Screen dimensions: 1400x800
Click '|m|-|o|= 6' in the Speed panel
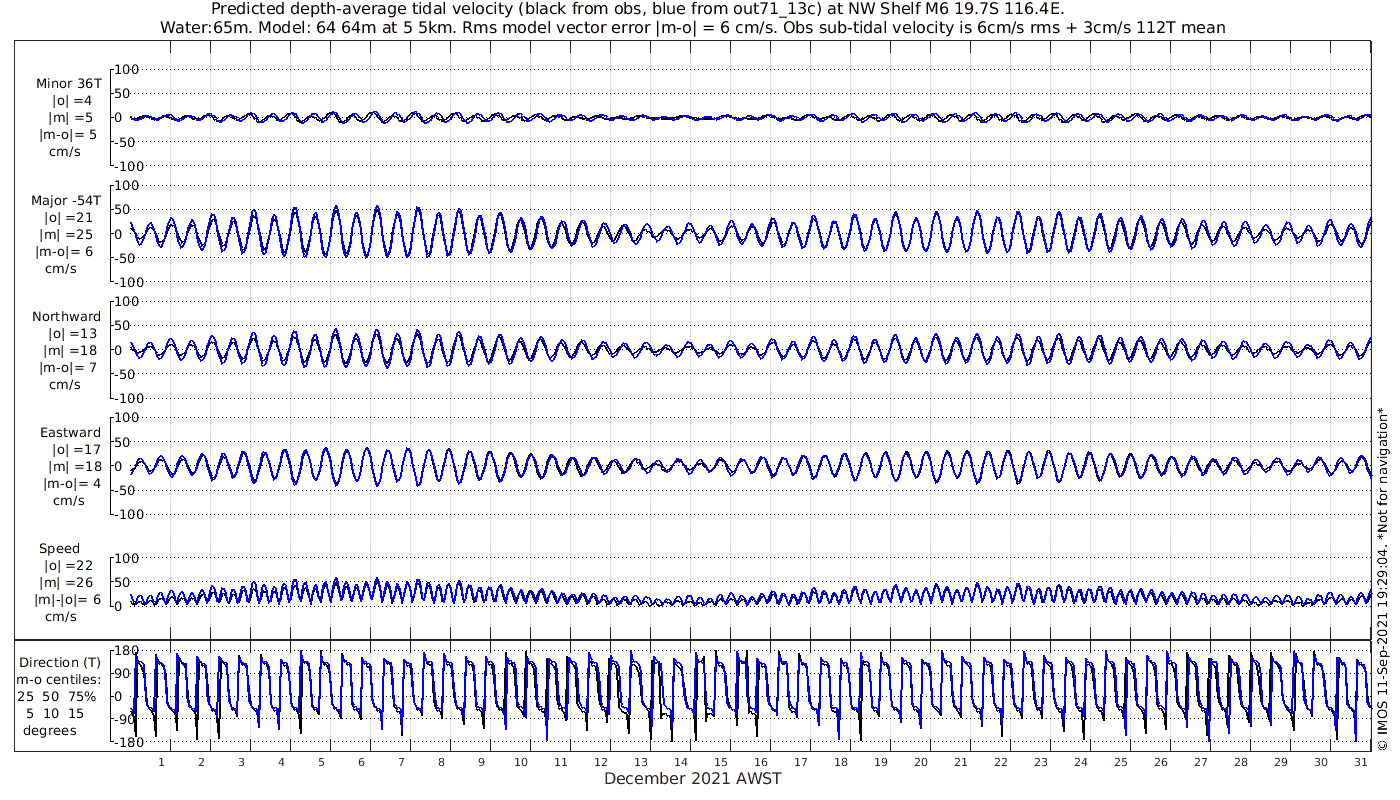coord(66,600)
